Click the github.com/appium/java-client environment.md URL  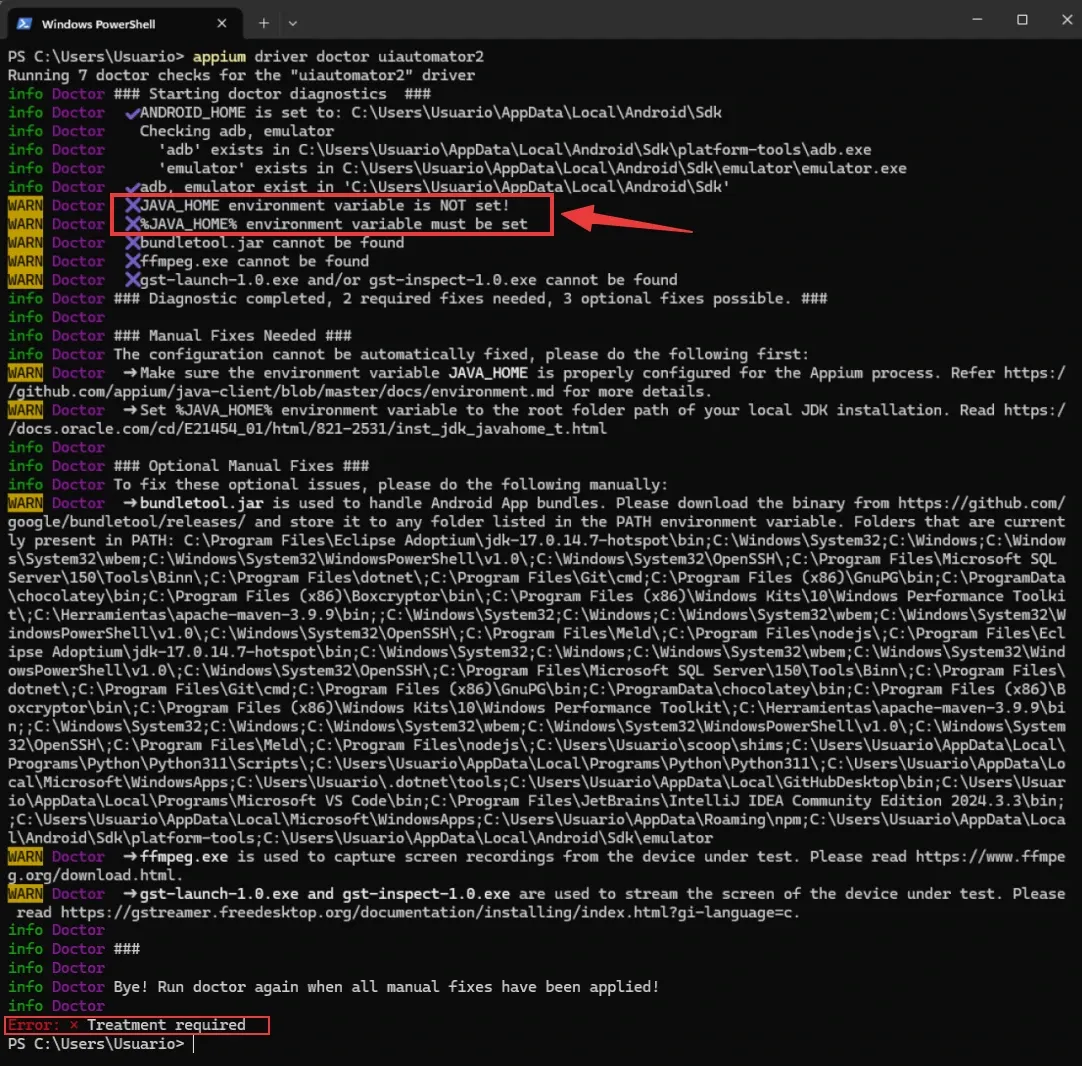tap(281, 392)
